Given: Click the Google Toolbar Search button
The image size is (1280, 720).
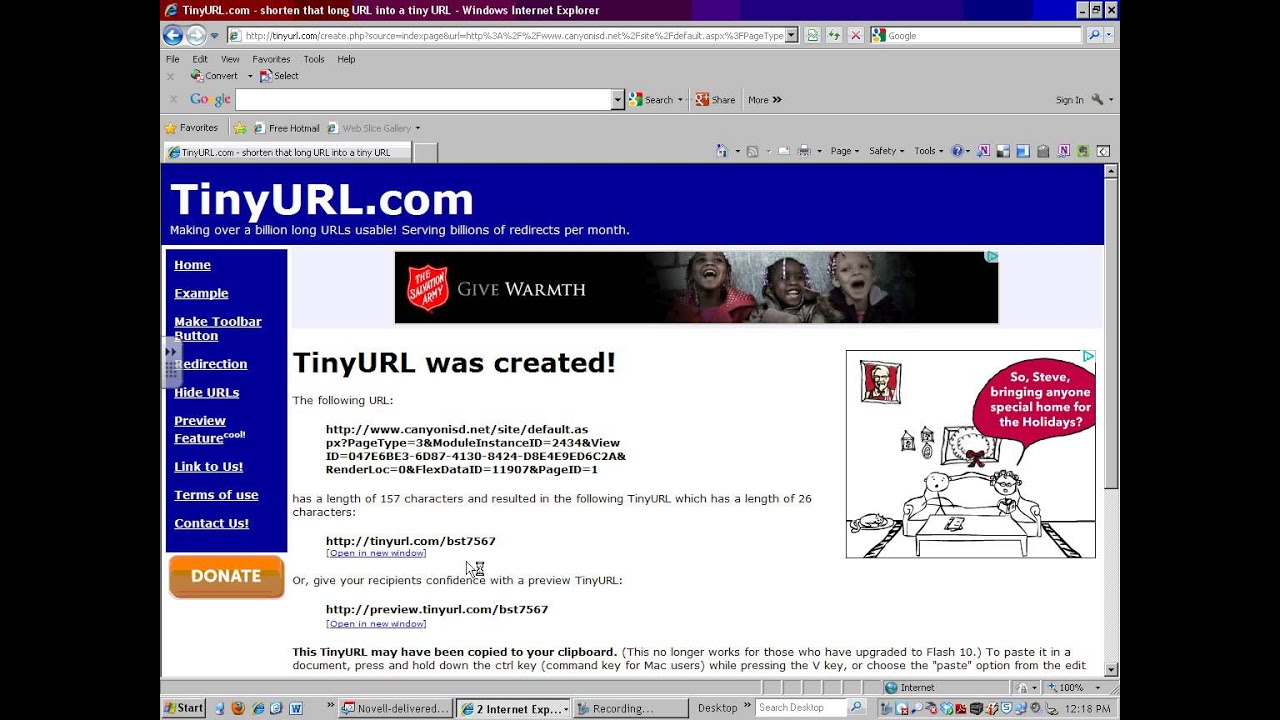Looking at the screenshot, I should pos(651,99).
